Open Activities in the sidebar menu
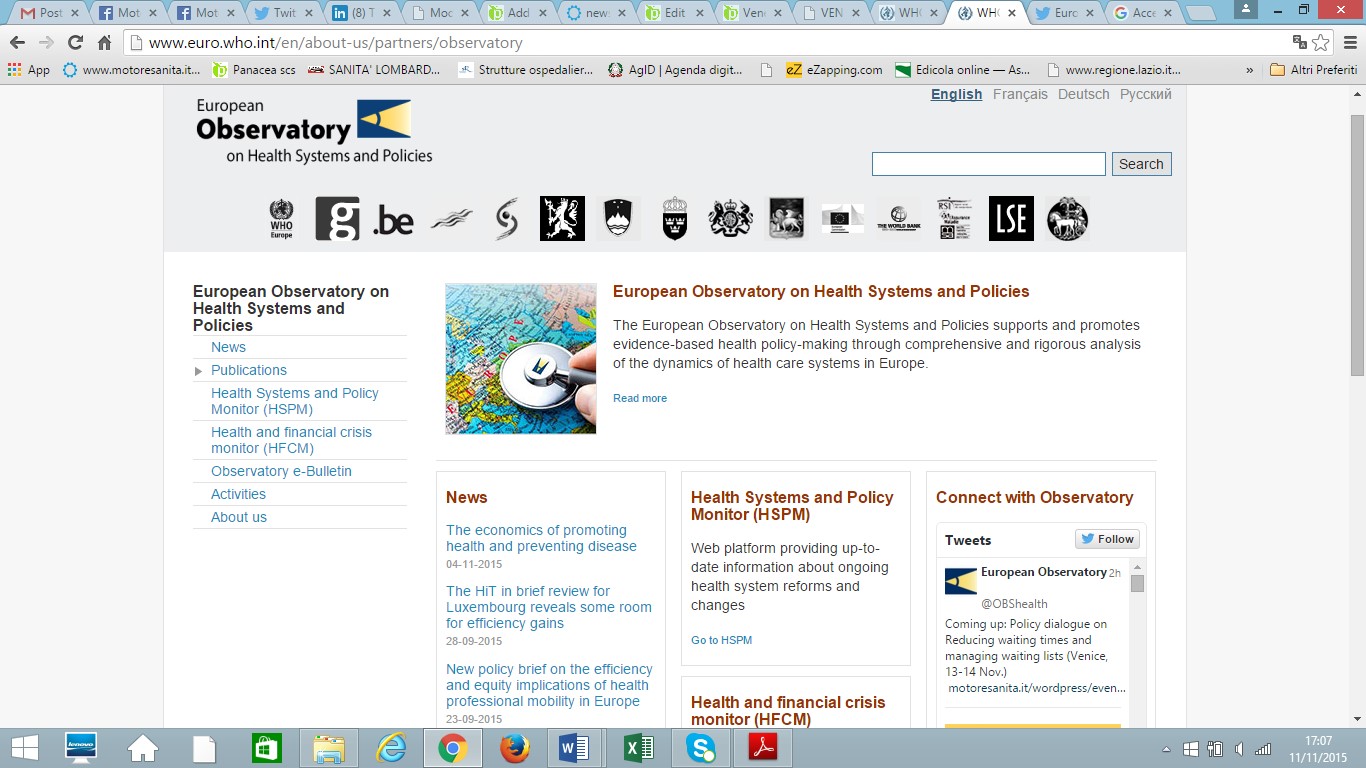This screenshot has width=1366, height=768. [x=238, y=494]
